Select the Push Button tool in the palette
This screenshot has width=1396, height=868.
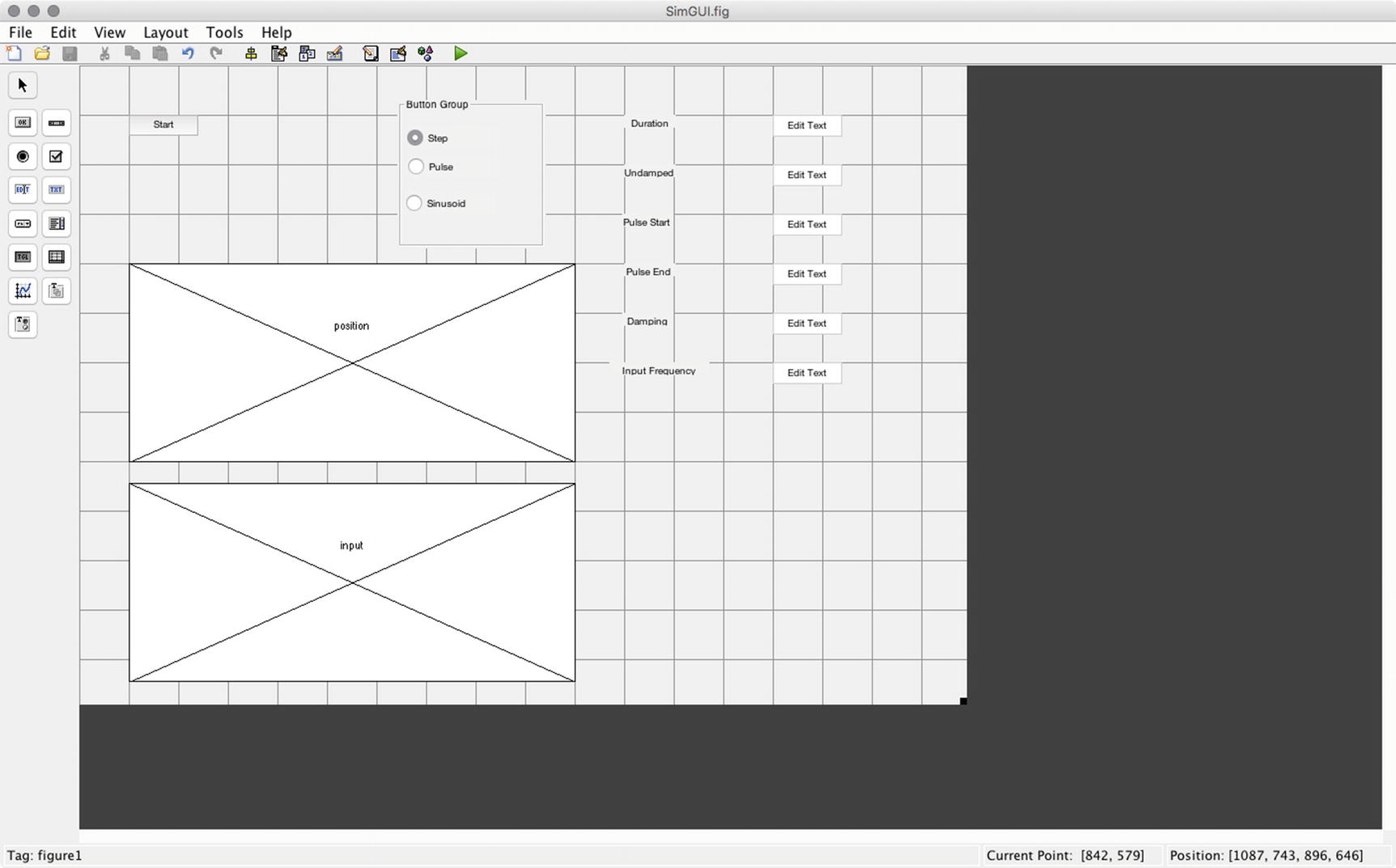[22, 122]
